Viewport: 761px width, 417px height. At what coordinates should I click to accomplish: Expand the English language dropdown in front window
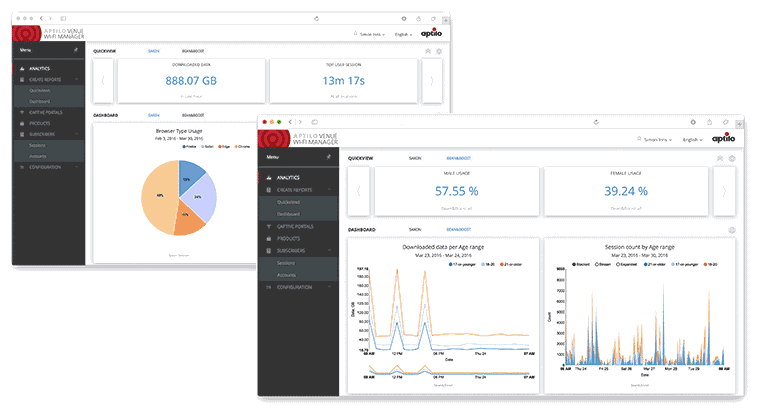pyautogui.click(x=691, y=139)
